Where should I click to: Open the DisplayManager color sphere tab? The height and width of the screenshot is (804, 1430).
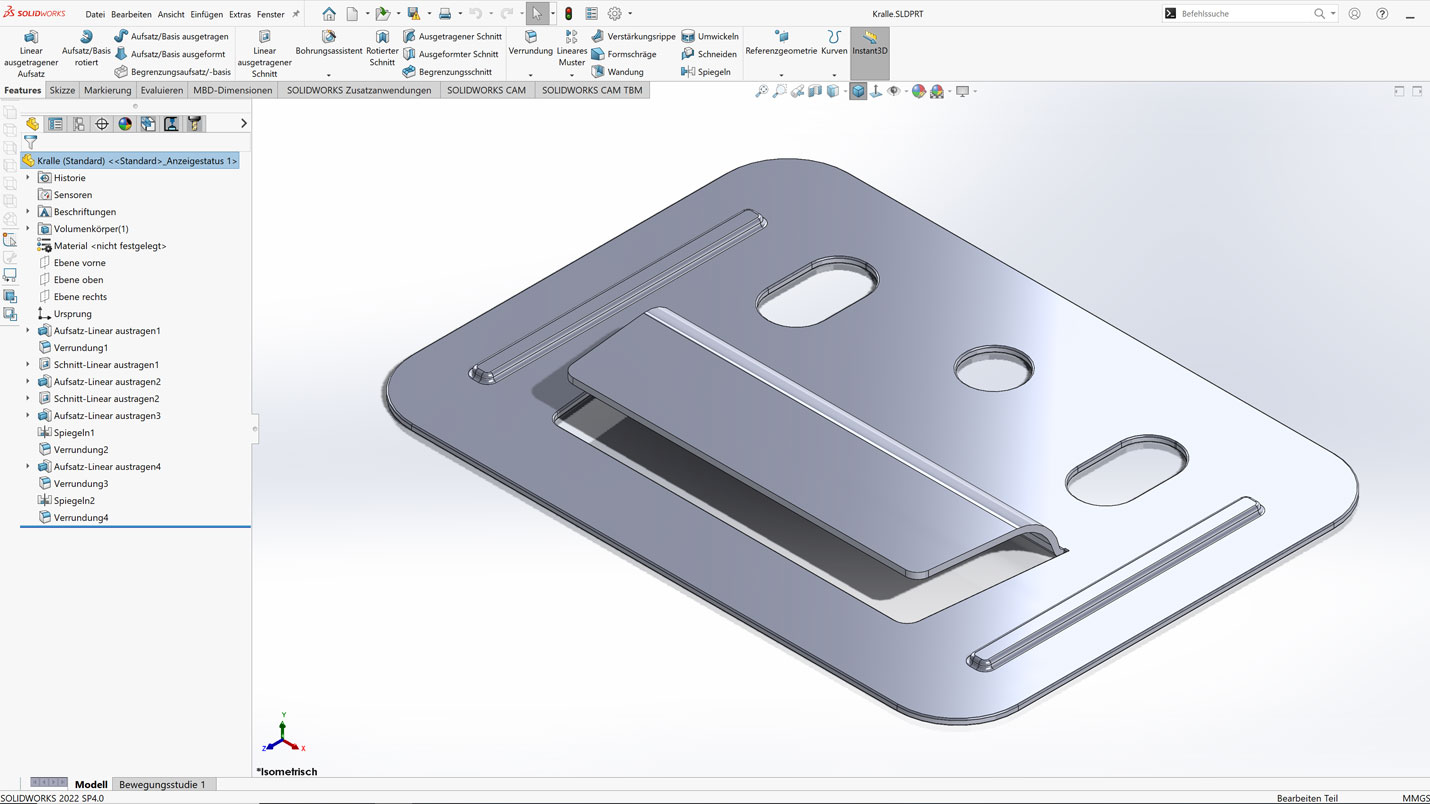[125, 124]
